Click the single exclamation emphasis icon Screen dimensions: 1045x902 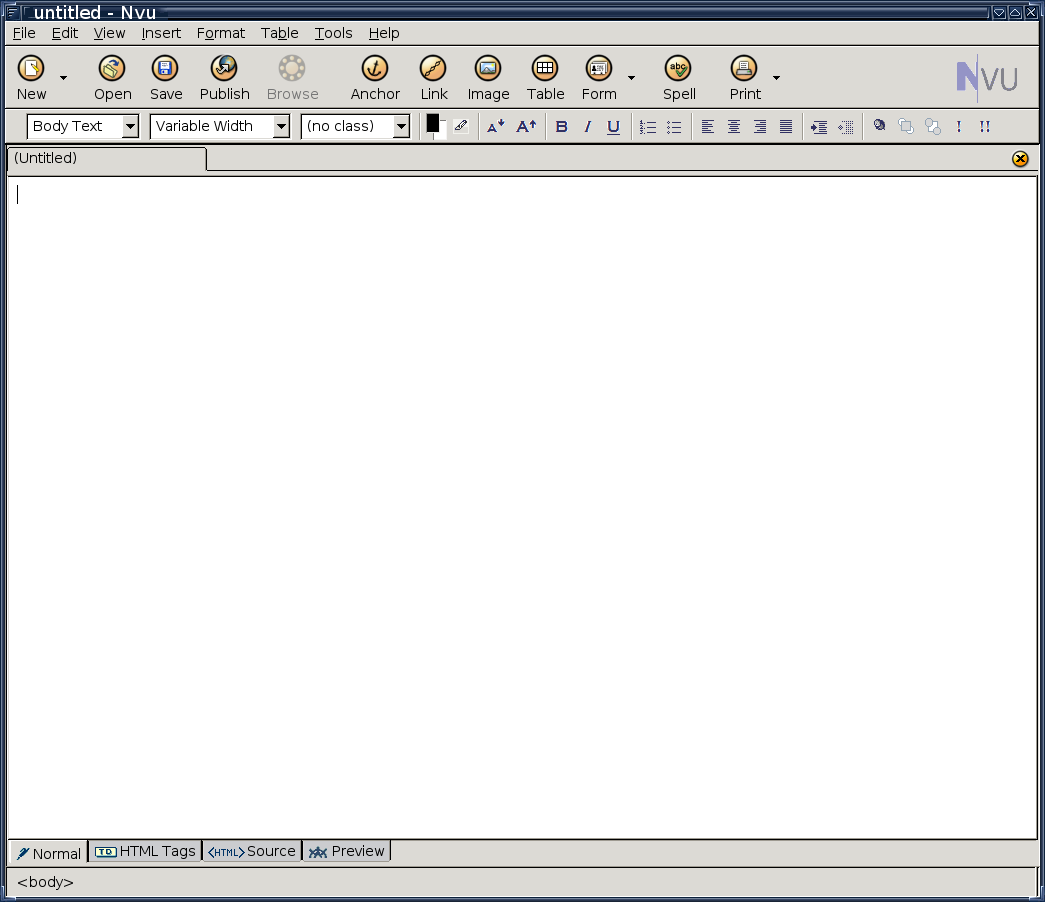[958, 126]
